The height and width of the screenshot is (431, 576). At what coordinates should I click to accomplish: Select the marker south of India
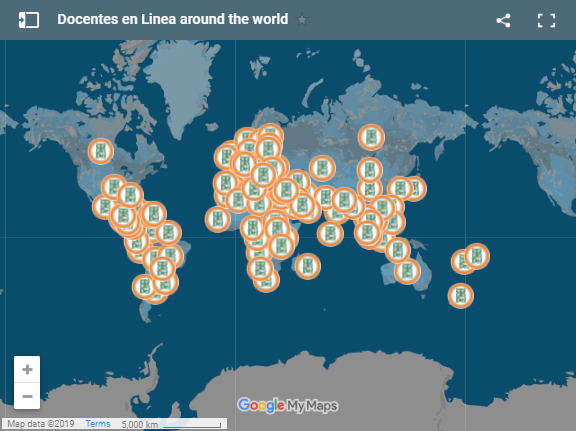pos(330,234)
